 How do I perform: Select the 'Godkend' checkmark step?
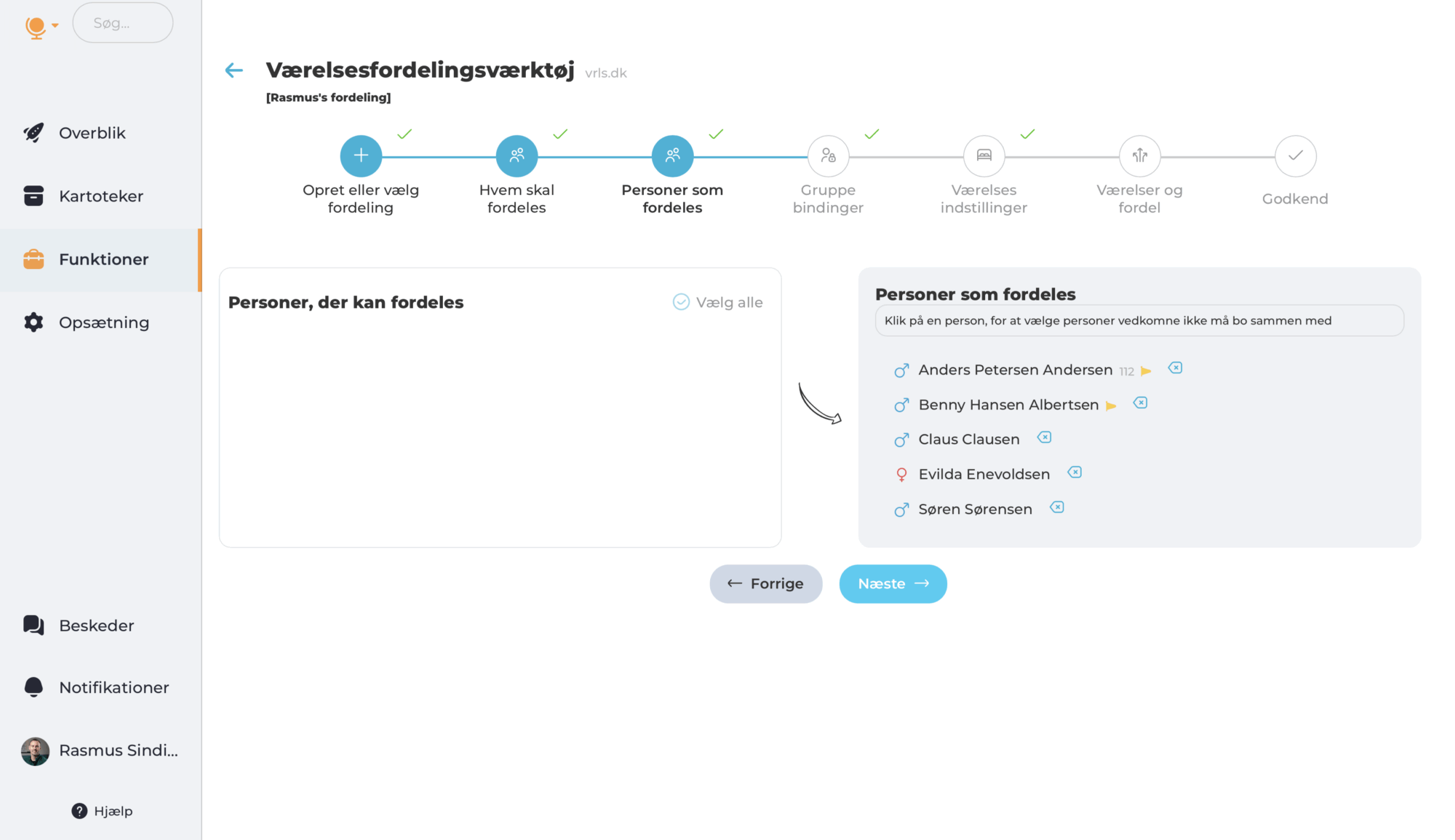(x=1295, y=156)
